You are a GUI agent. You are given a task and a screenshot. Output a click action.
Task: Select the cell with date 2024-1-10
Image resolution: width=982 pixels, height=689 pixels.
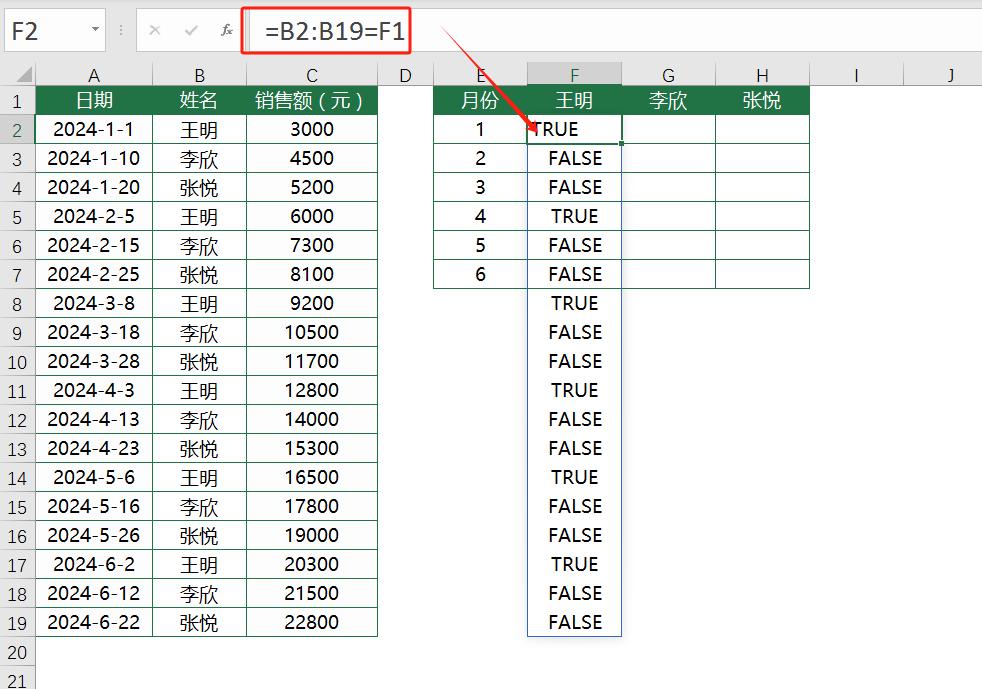tap(94, 158)
